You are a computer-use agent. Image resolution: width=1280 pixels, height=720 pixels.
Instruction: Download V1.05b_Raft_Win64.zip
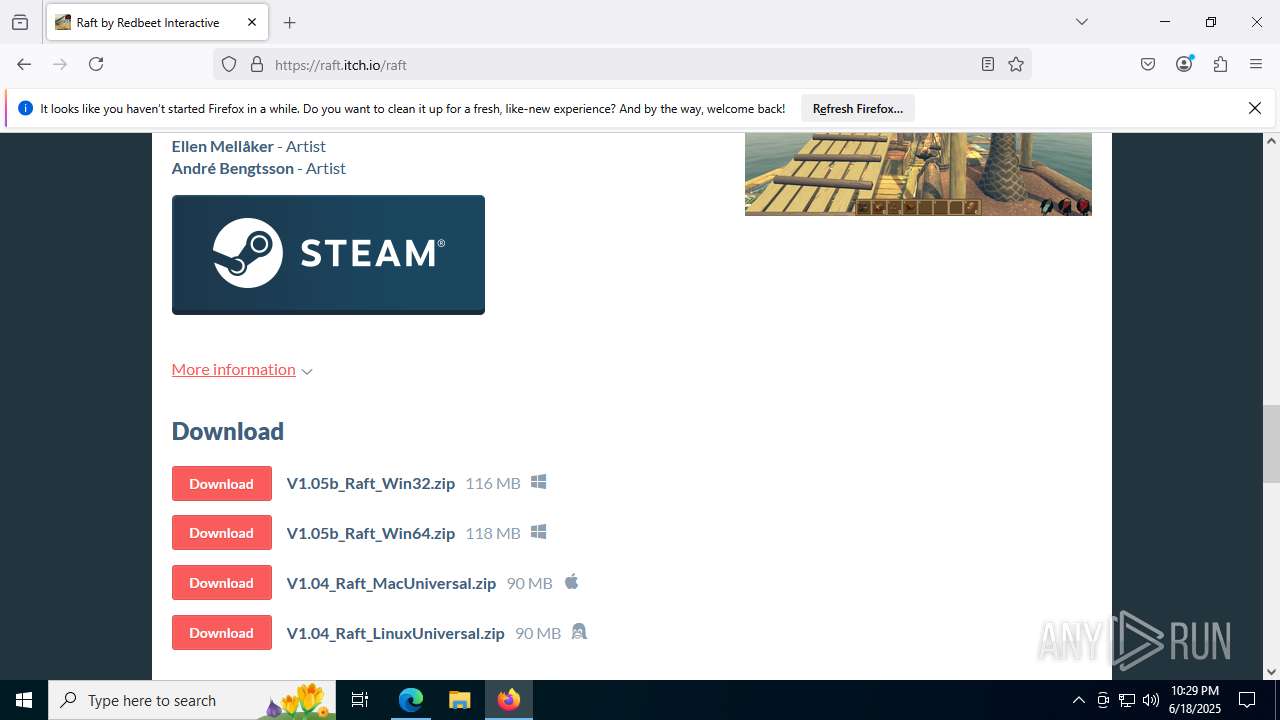[x=222, y=533]
